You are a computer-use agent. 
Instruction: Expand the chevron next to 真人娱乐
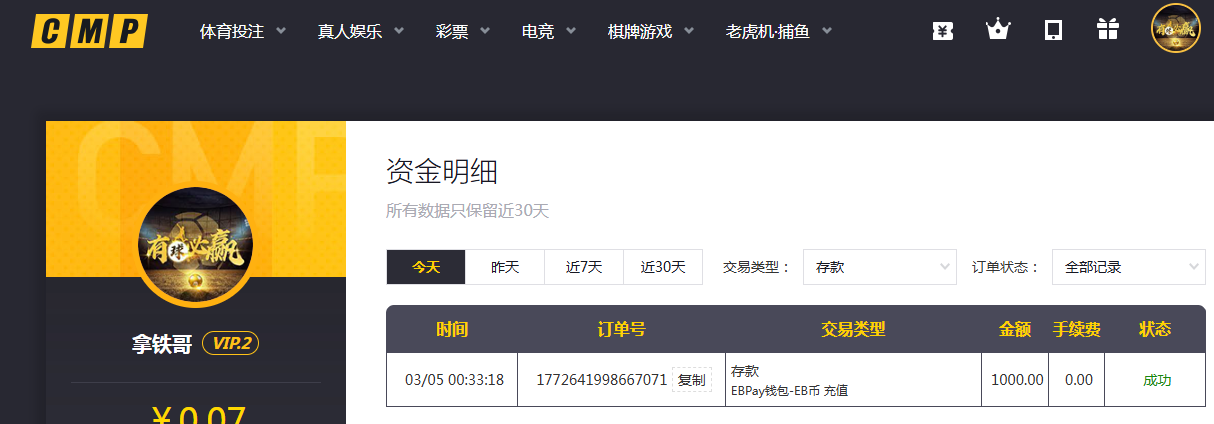399,31
